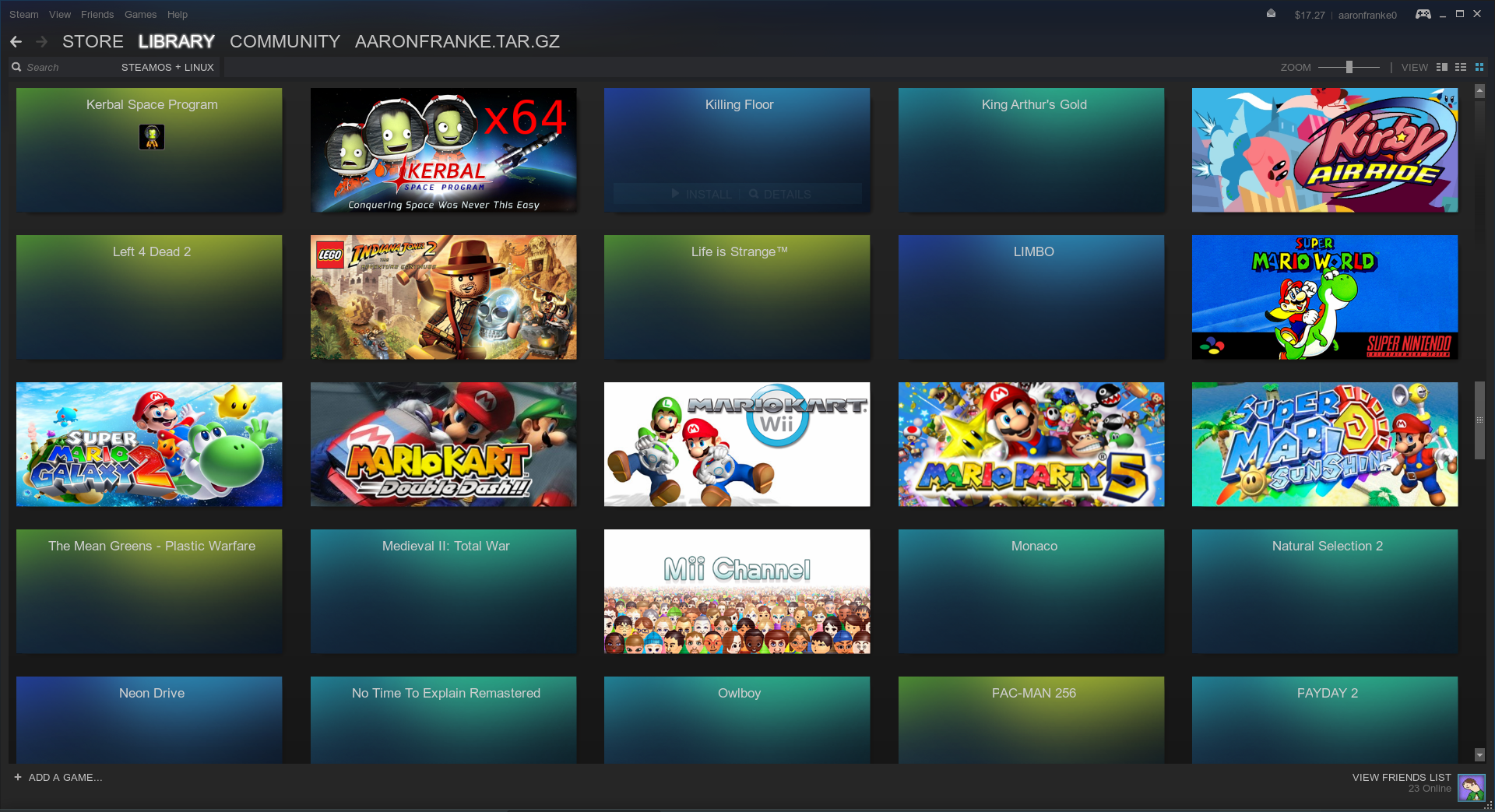Image resolution: width=1495 pixels, height=812 pixels.
Task: Go forward with the right arrow
Action: pyautogui.click(x=42, y=41)
